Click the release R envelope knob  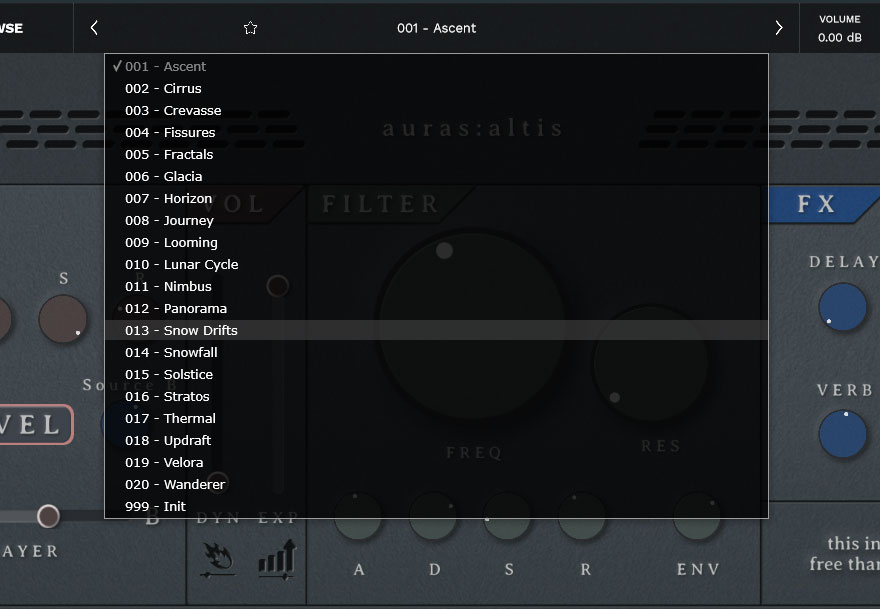(582, 516)
